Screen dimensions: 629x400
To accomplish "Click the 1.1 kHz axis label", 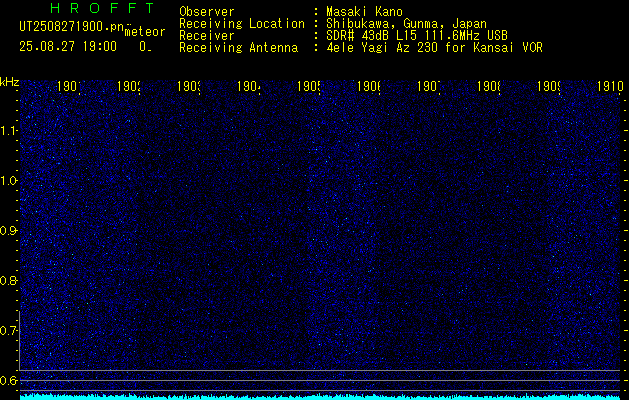I will [x=8, y=130].
